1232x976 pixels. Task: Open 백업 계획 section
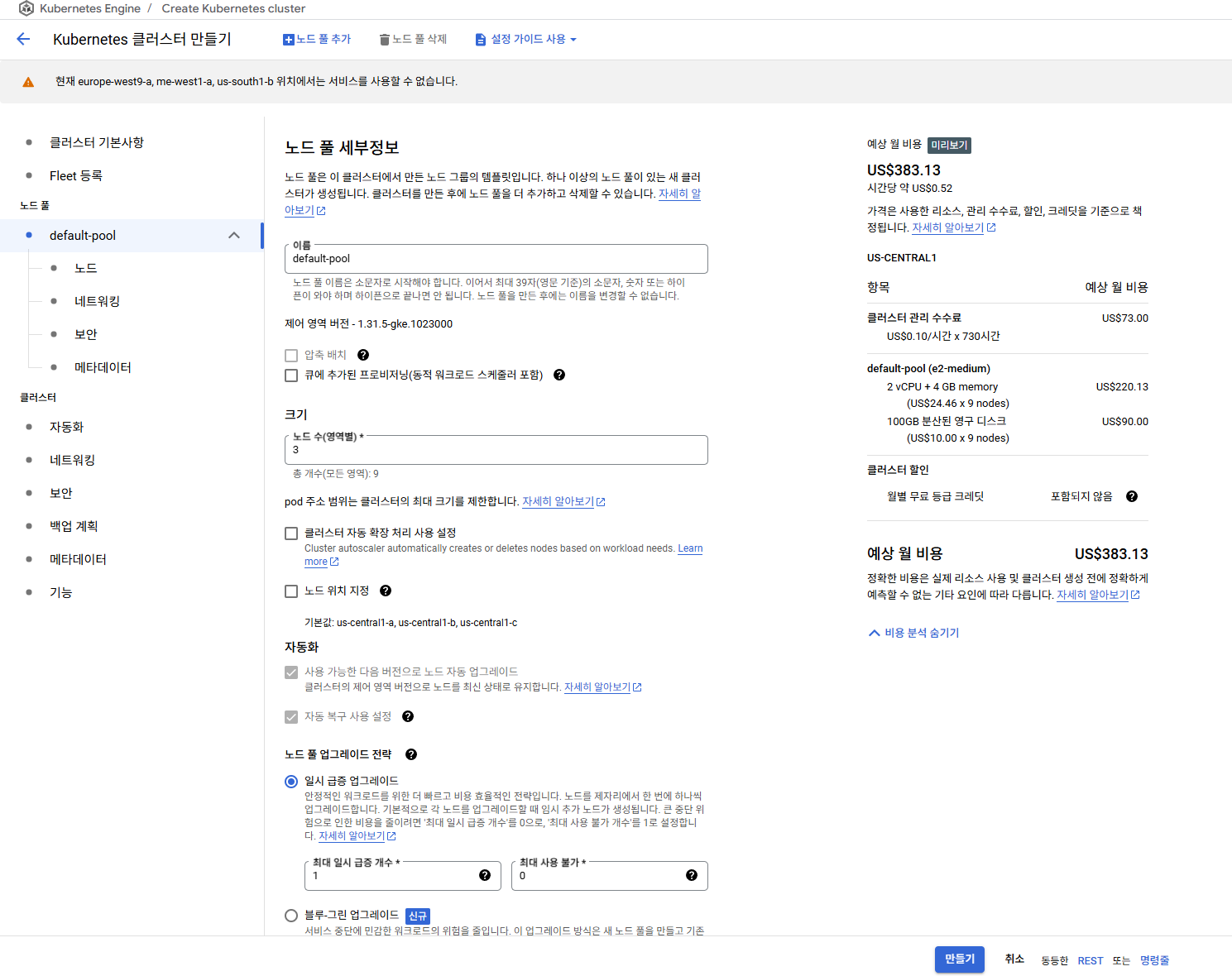tap(74, 526)
